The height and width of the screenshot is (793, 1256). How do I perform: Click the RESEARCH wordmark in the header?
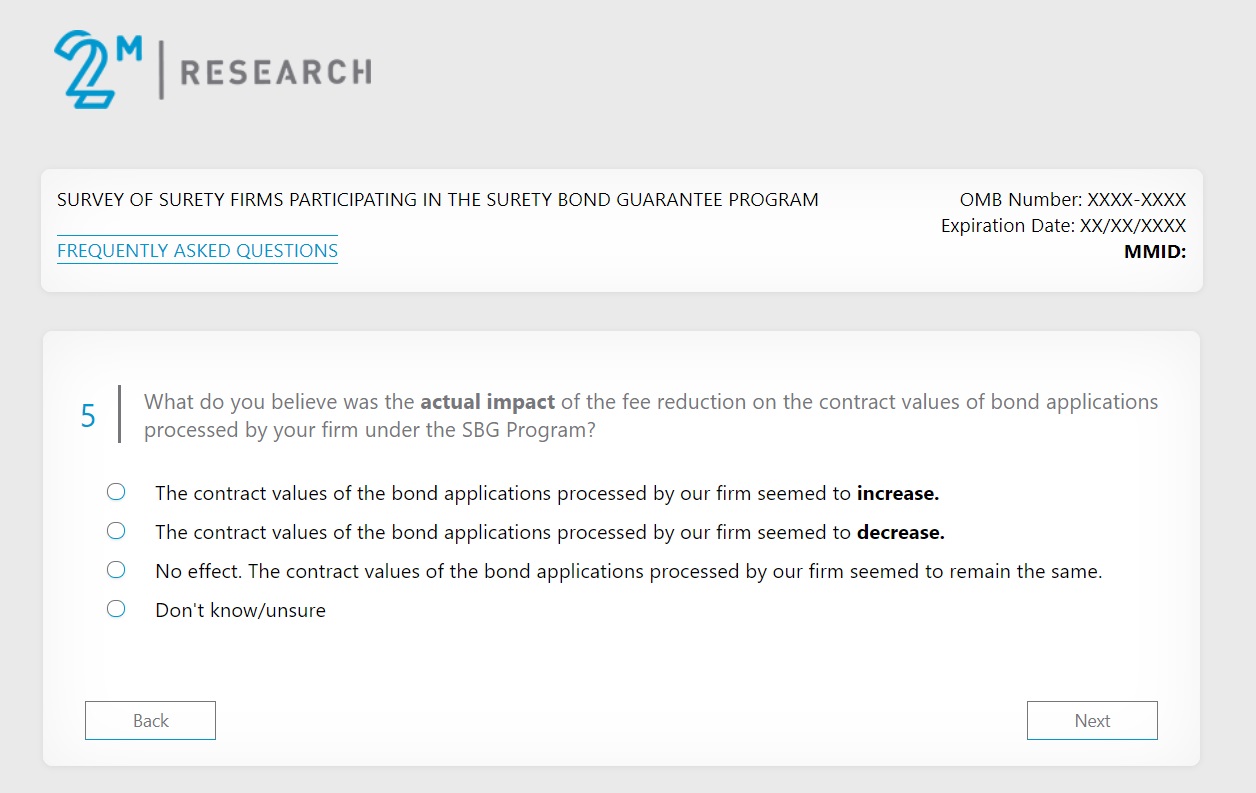[x=275, y=72]
